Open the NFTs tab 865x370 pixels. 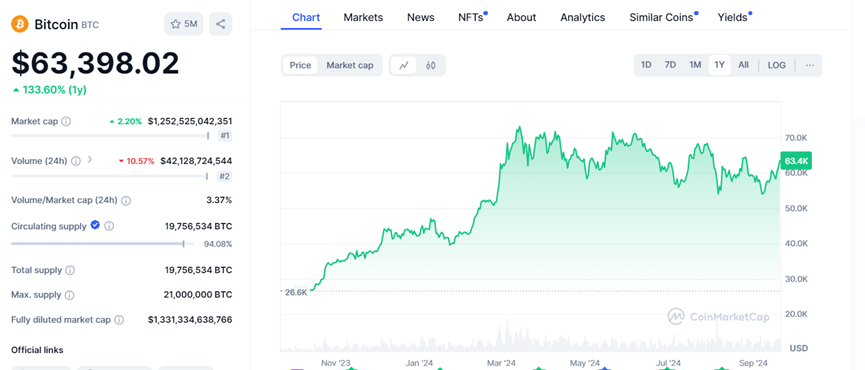472,18
